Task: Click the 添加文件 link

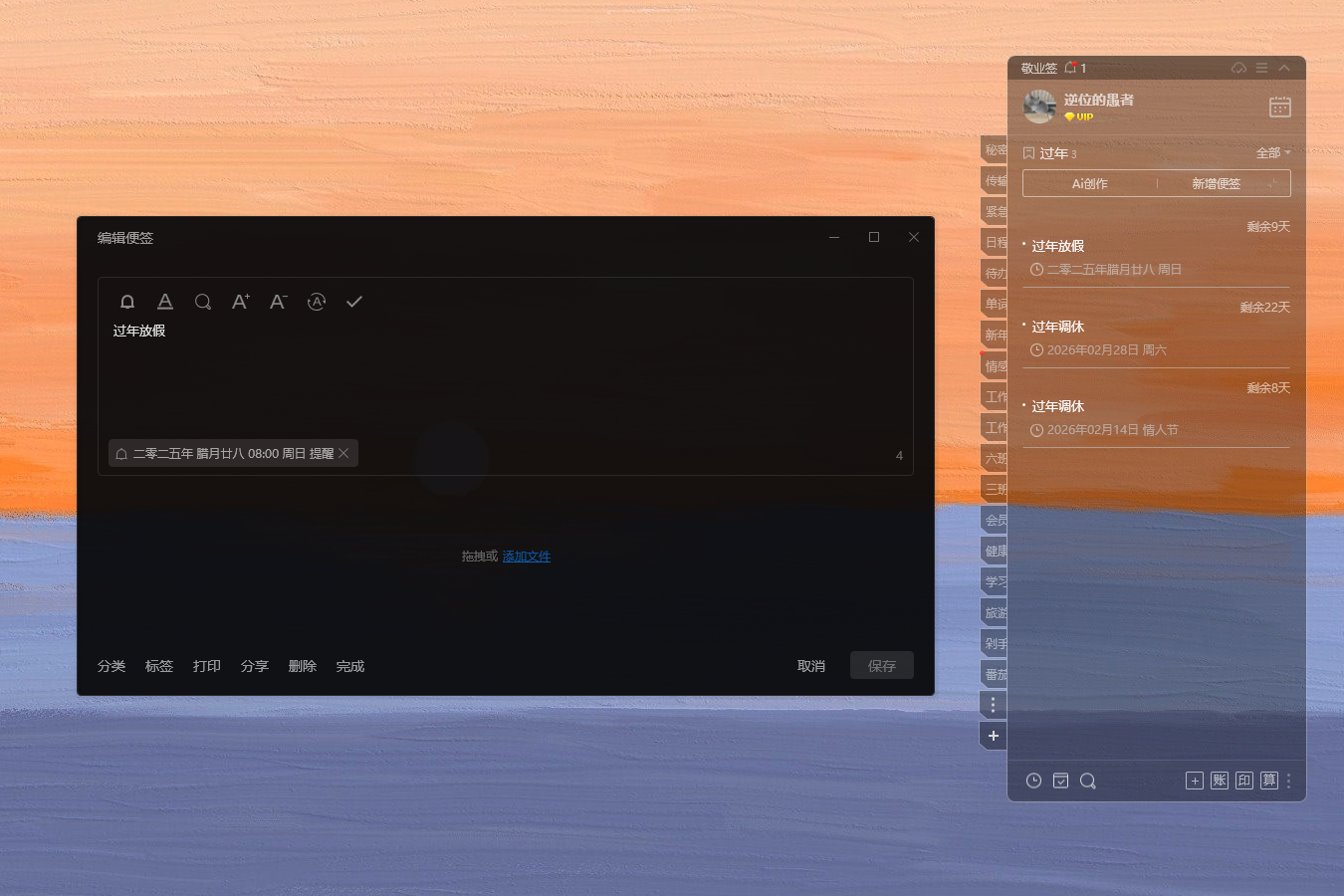Action: tap(527, 557)
